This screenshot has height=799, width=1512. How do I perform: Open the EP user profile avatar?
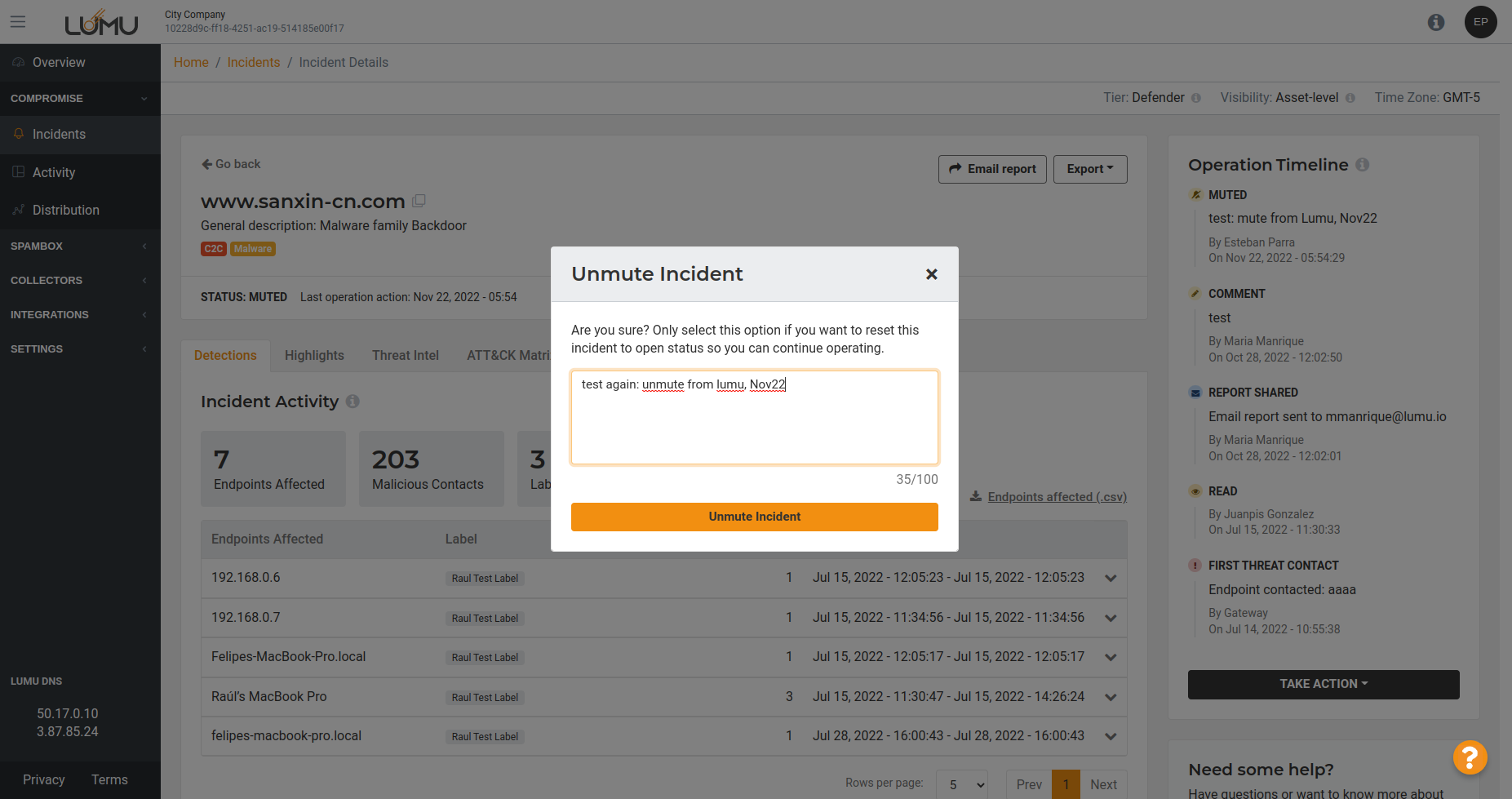click(1480, 22)
